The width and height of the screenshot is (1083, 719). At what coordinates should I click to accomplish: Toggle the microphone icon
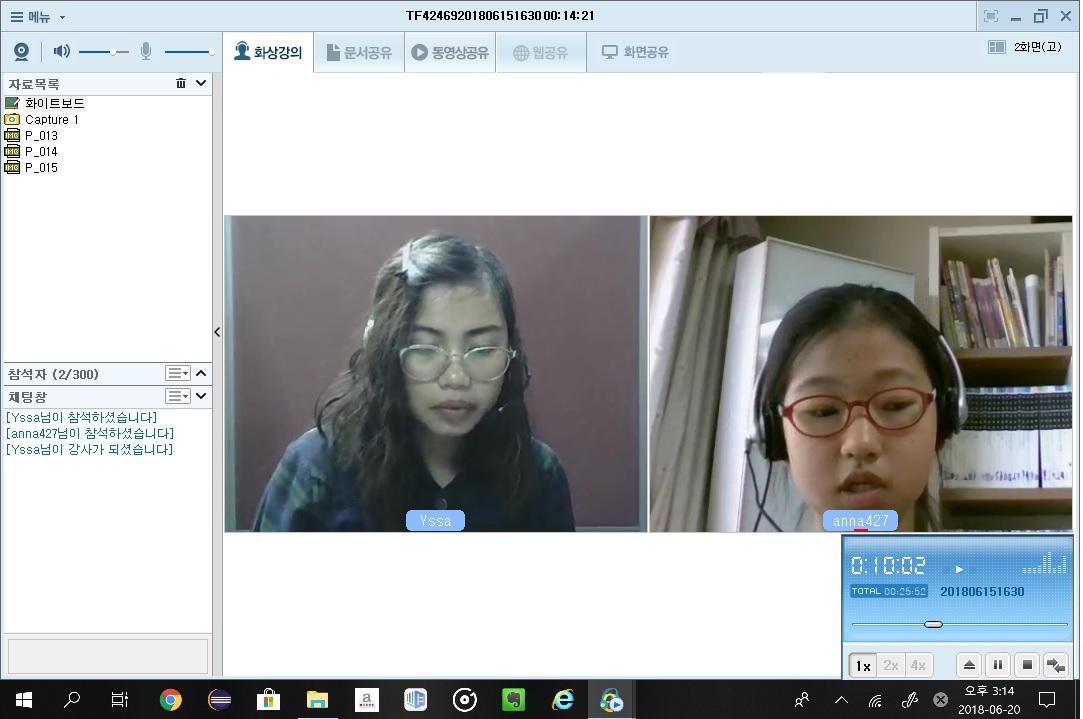tap(146, 52)
